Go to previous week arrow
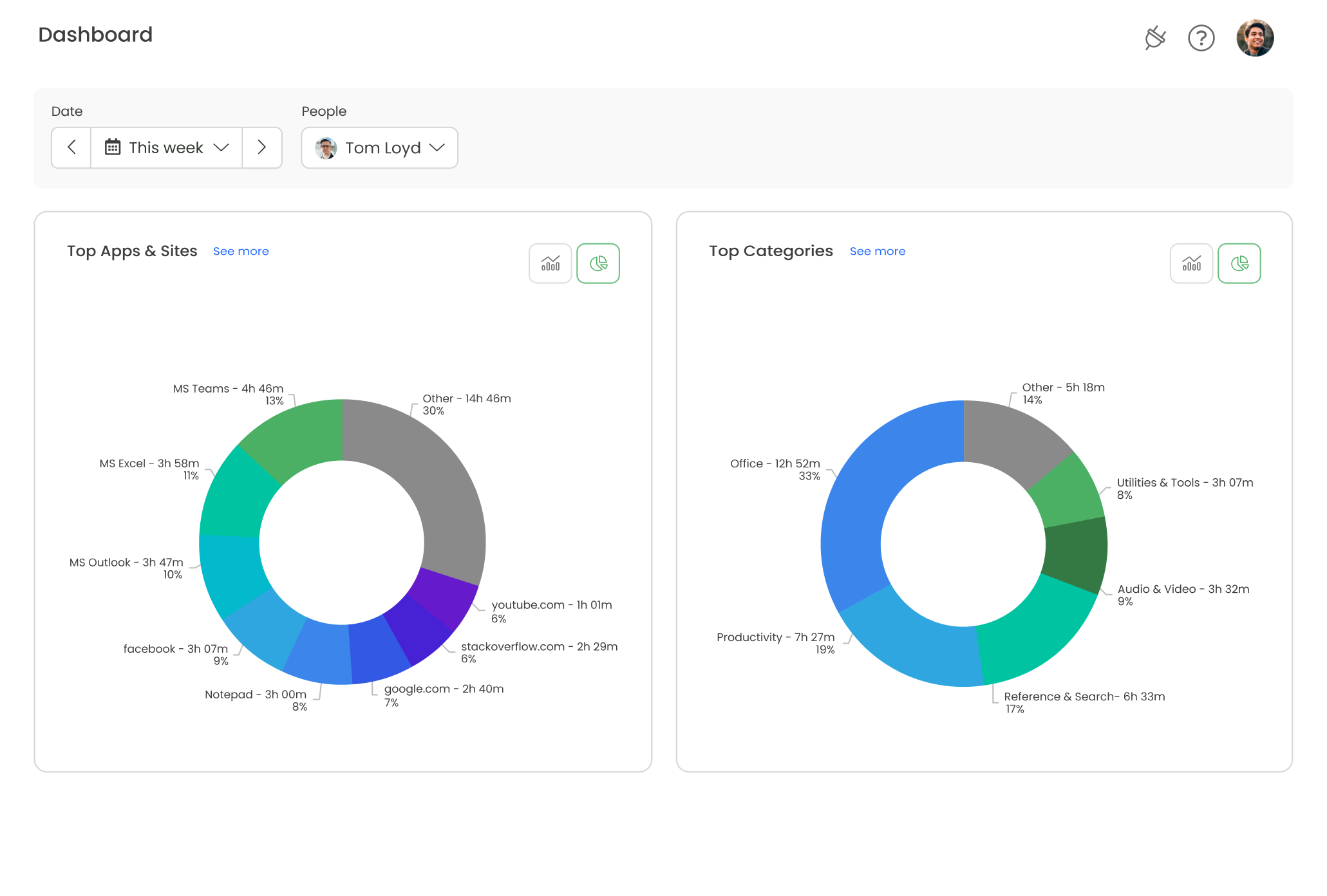1327x896 pixels. (71, 147)
